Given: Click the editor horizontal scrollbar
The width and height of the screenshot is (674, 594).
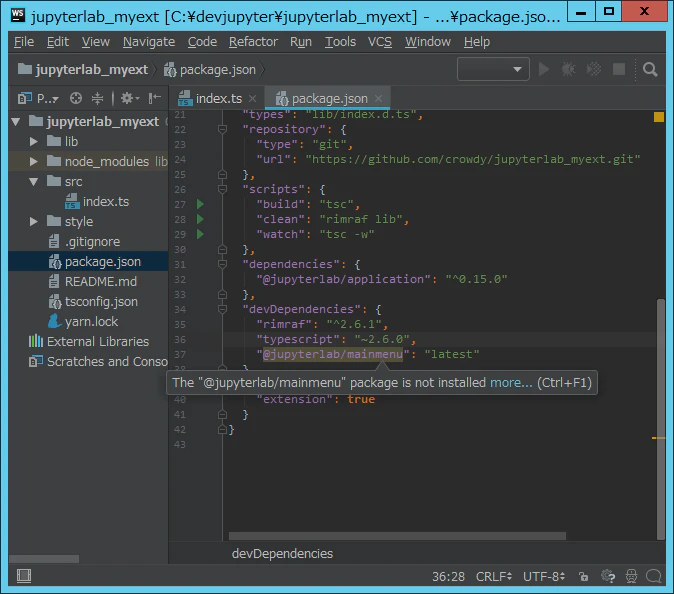Looking at the screenshot, I should tap(397, 536).
